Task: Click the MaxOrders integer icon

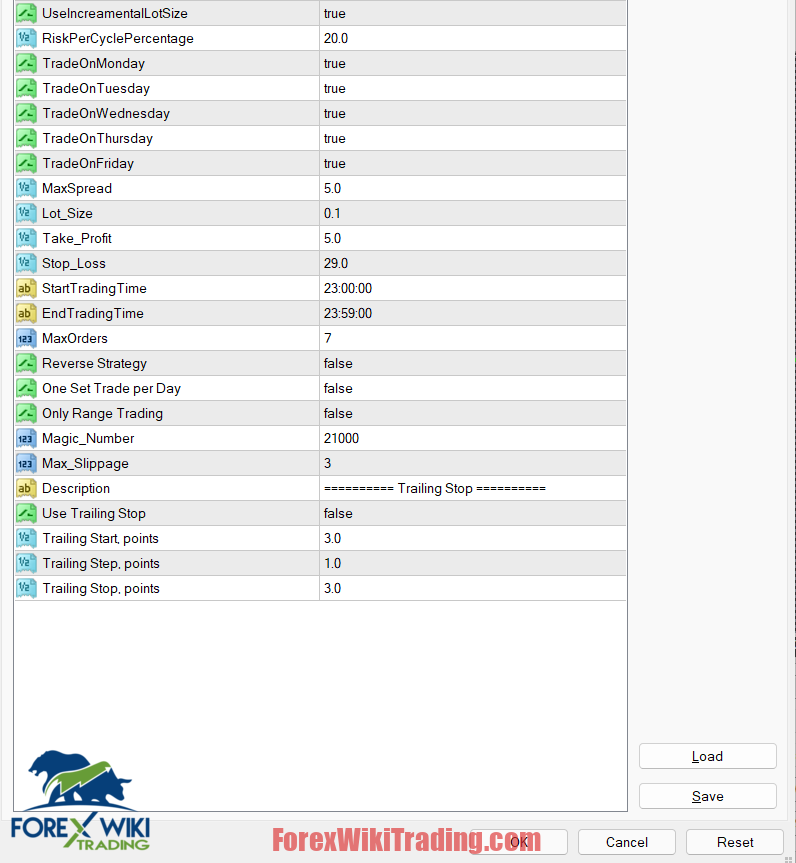Action: 26,338
